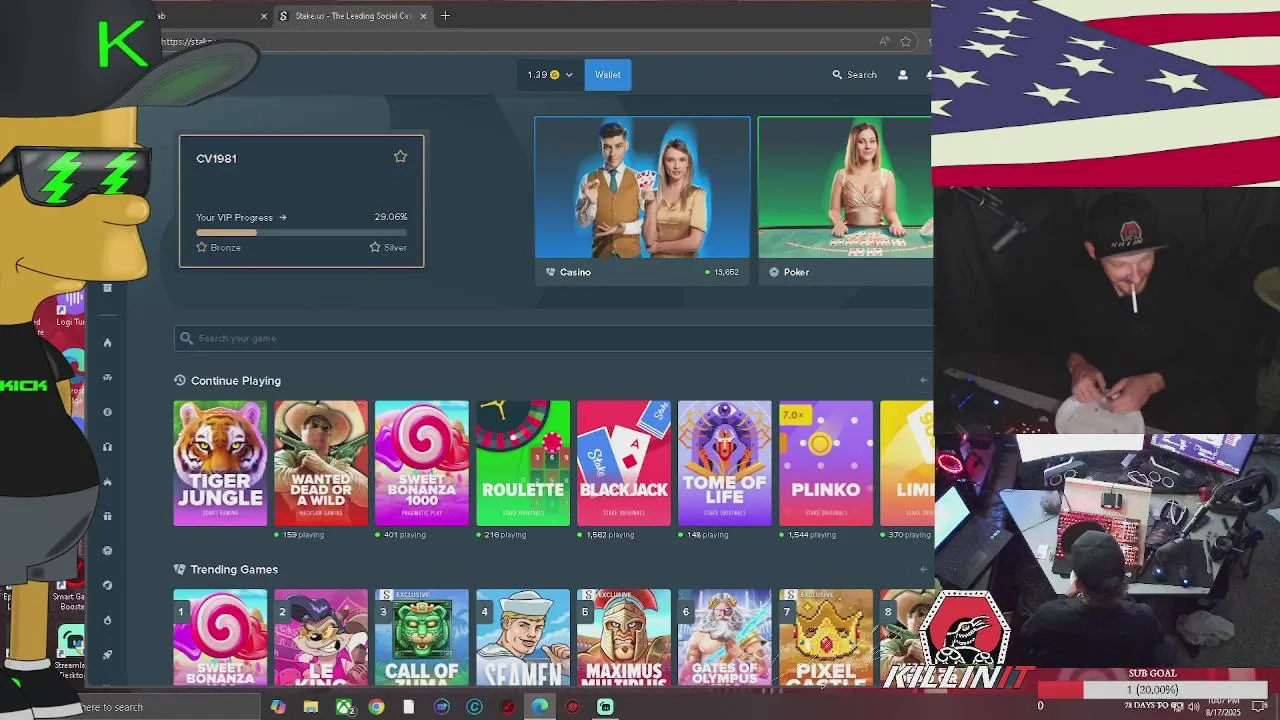This screenshot has width=1280, height=720.
Task: Open the Search link in site header
Action: point(855,75)
